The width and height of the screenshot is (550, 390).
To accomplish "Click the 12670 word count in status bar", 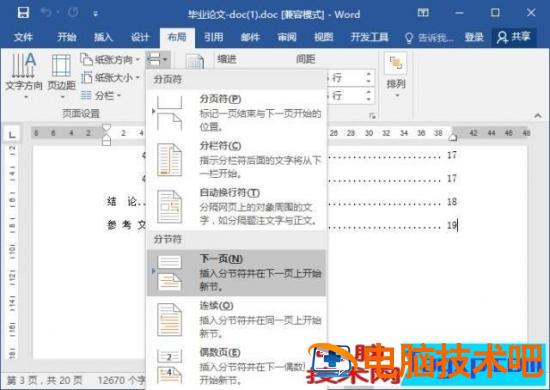I will (x=121, y=380).
